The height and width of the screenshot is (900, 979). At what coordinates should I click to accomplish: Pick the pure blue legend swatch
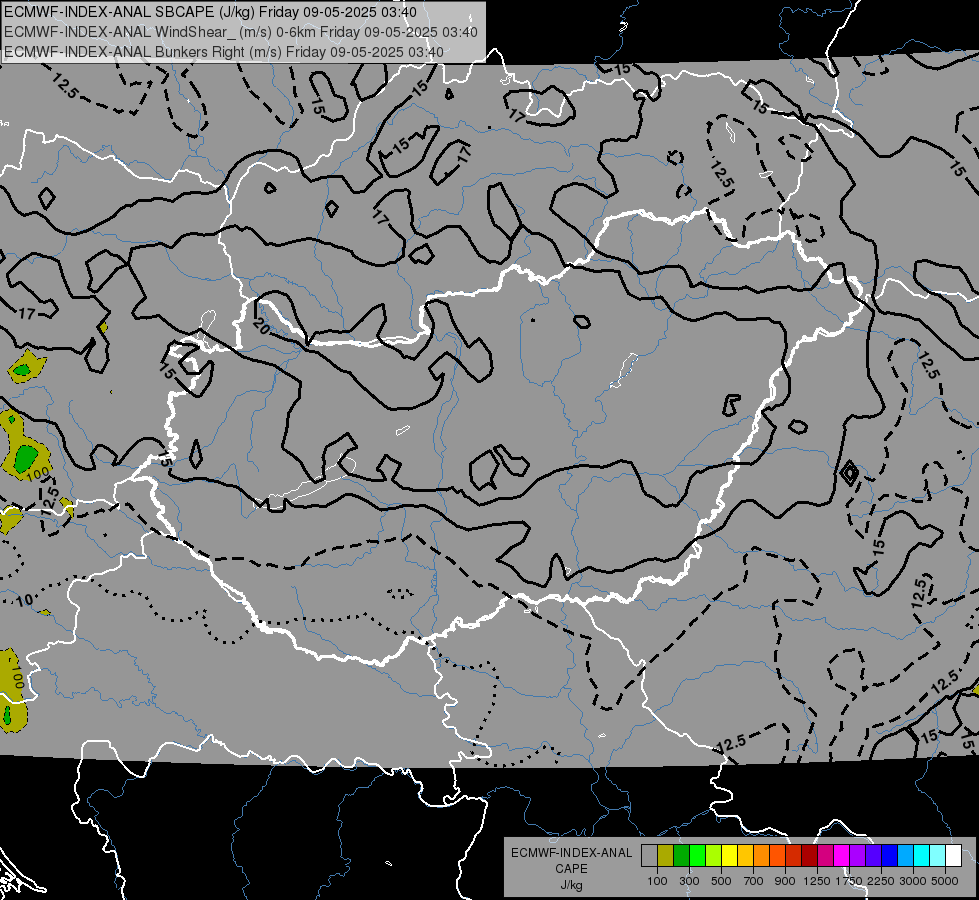[x=890, y=855]
